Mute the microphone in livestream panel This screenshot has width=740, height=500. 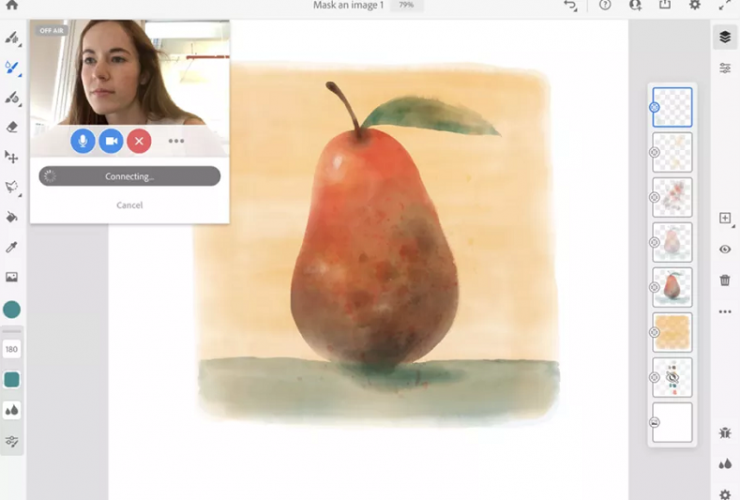83,141
